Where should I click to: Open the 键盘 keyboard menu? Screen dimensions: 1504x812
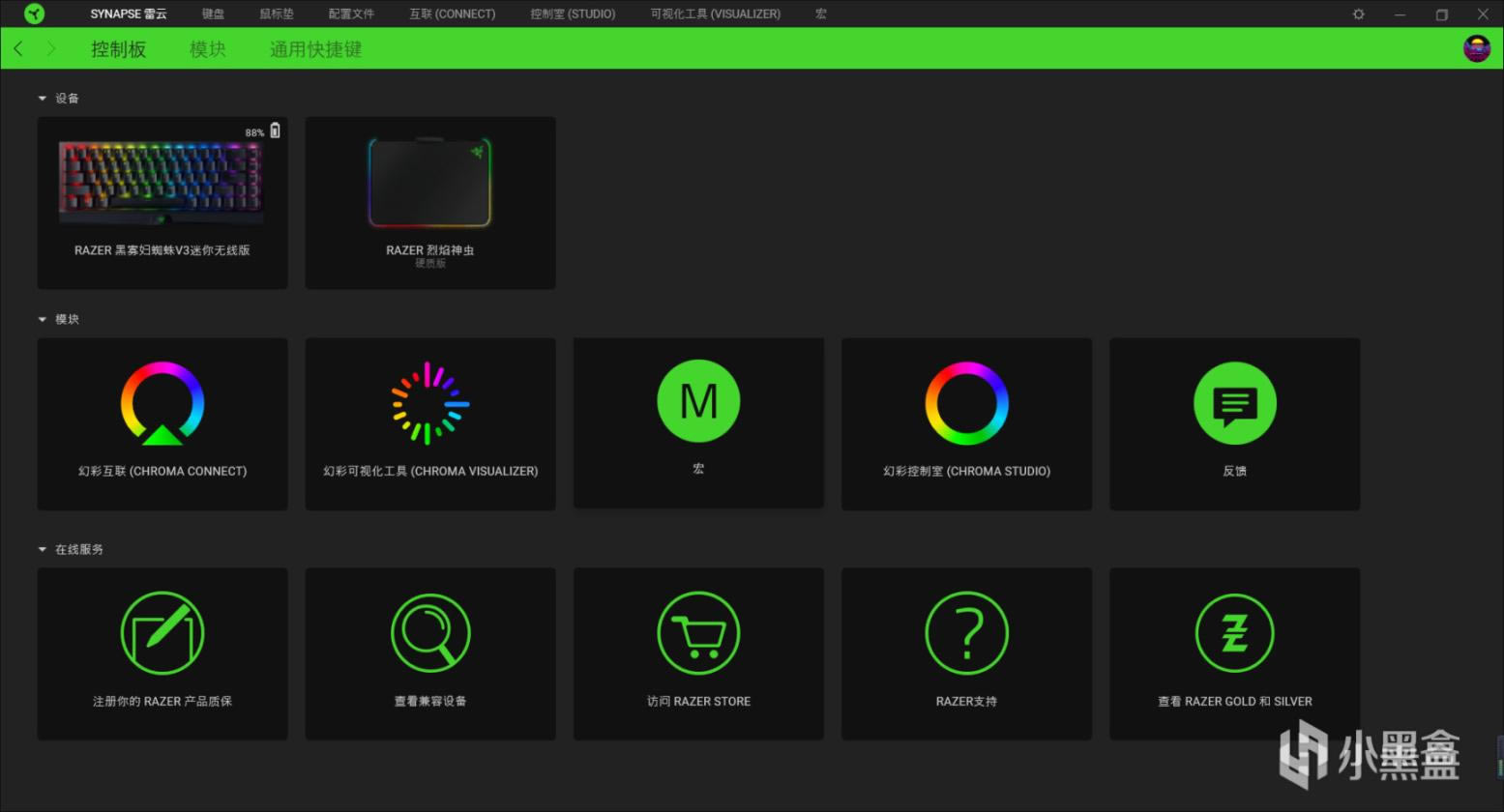click(x=213, y=14)
